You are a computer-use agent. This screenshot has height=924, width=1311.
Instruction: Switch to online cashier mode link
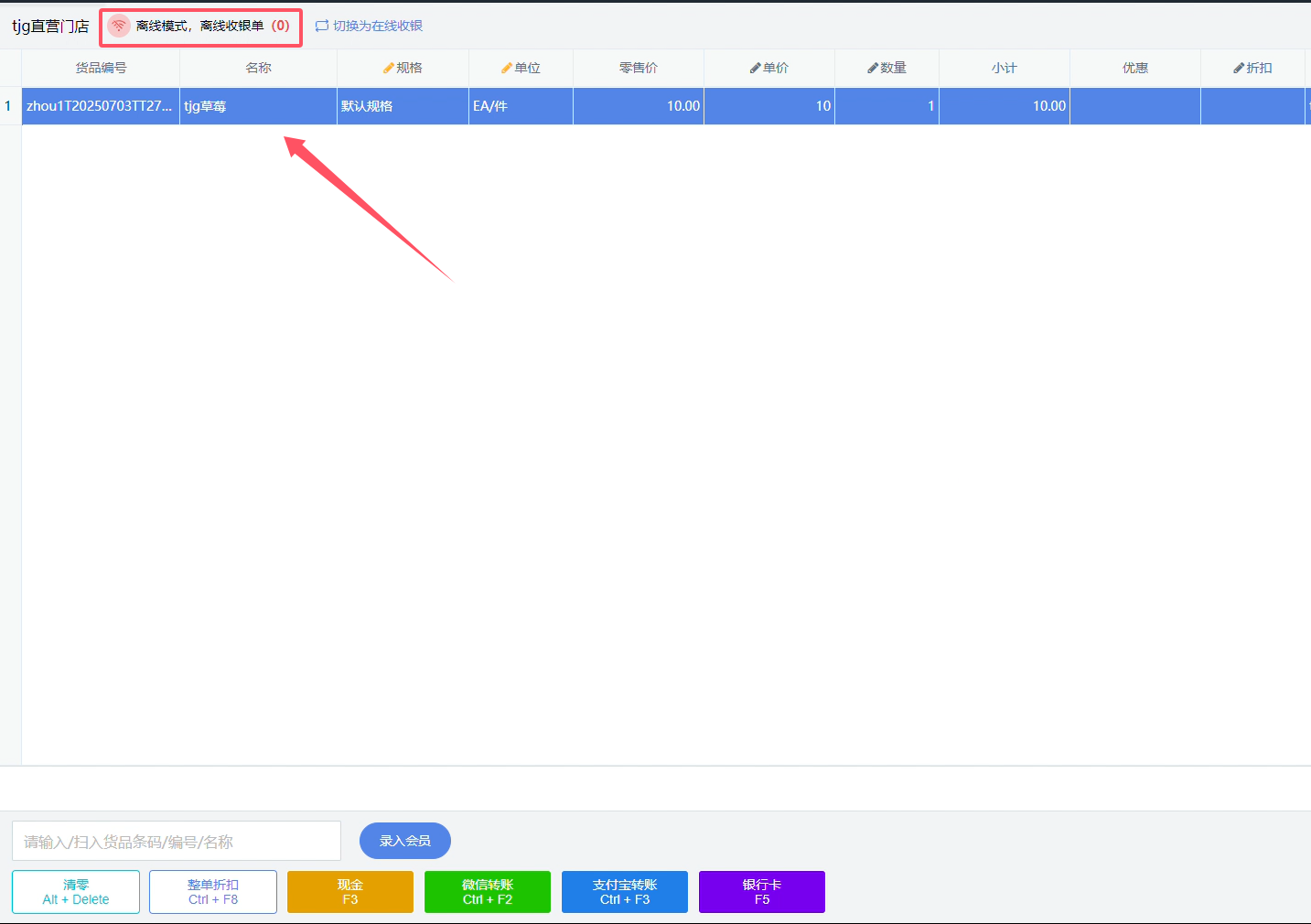(x=377, y=26)
